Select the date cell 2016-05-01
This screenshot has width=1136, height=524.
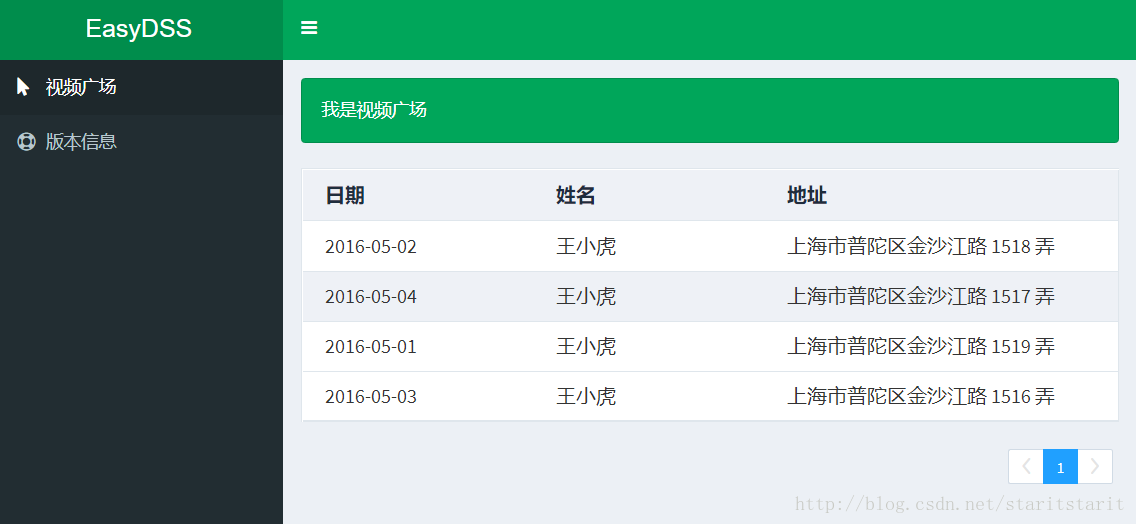click(371, 346)
